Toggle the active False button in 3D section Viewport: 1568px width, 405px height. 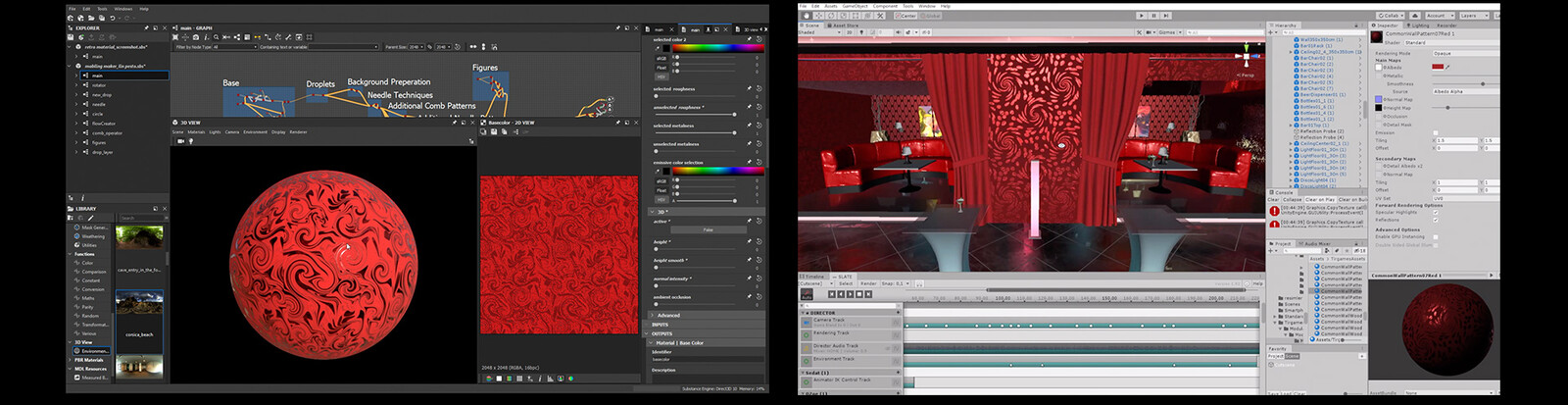pos(707,229)
